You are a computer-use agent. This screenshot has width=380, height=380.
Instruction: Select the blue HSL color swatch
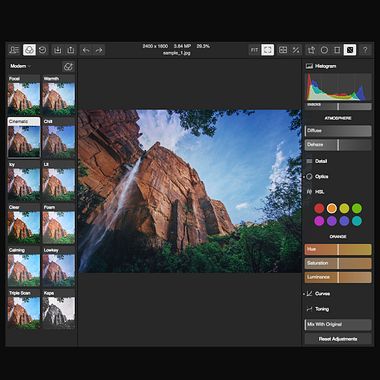tap(344, 221)
